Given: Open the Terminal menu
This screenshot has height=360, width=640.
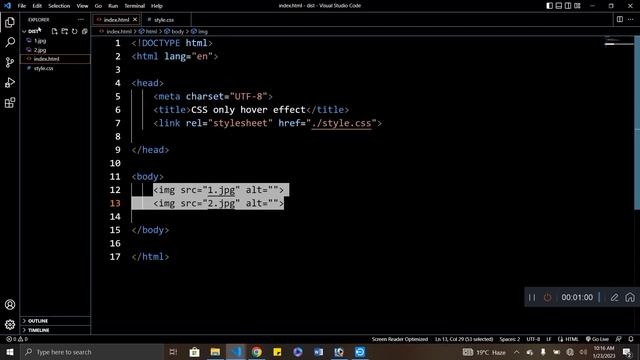Looking at the screenshot, I should (x=135, y=6).
